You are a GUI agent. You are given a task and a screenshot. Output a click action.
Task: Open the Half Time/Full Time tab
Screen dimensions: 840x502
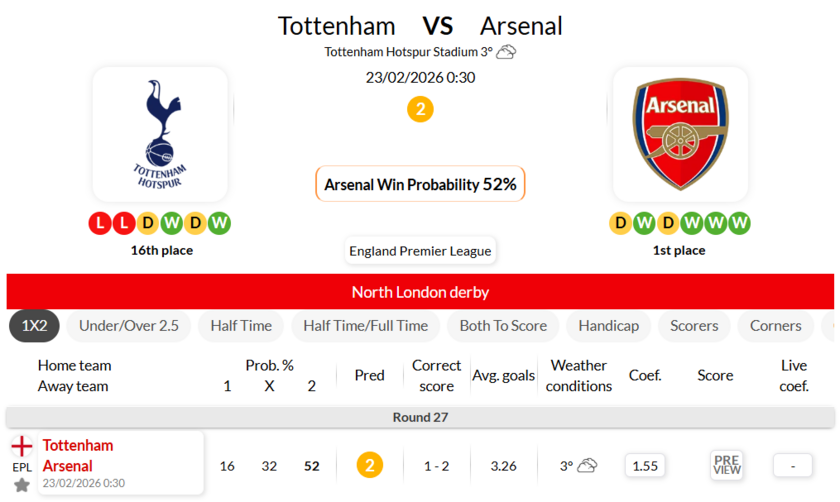click(x=365, y=326)
